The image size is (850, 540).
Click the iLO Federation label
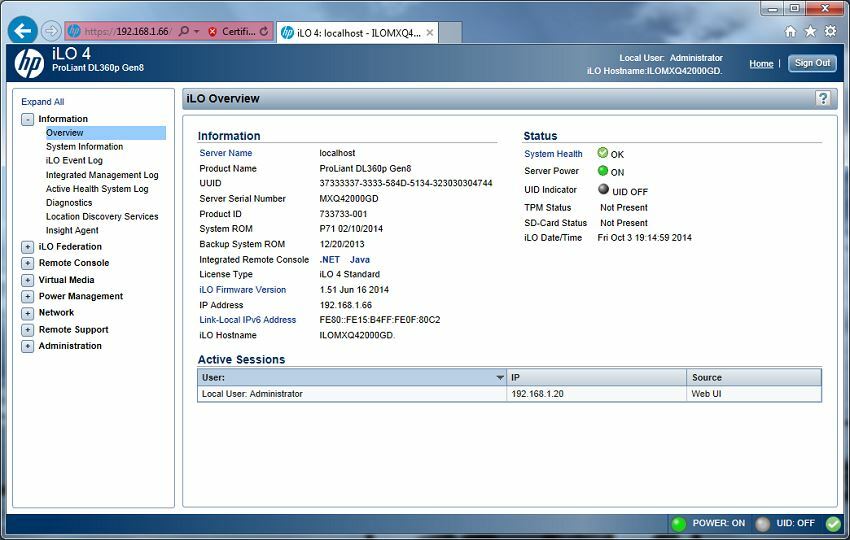[70, 247]
